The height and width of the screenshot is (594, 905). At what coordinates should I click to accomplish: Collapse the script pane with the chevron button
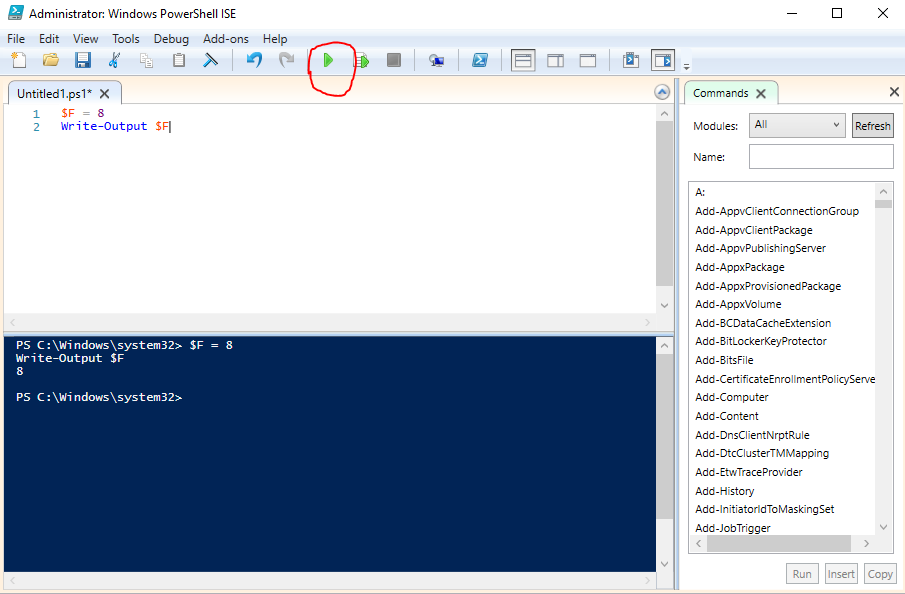point(662,92)
